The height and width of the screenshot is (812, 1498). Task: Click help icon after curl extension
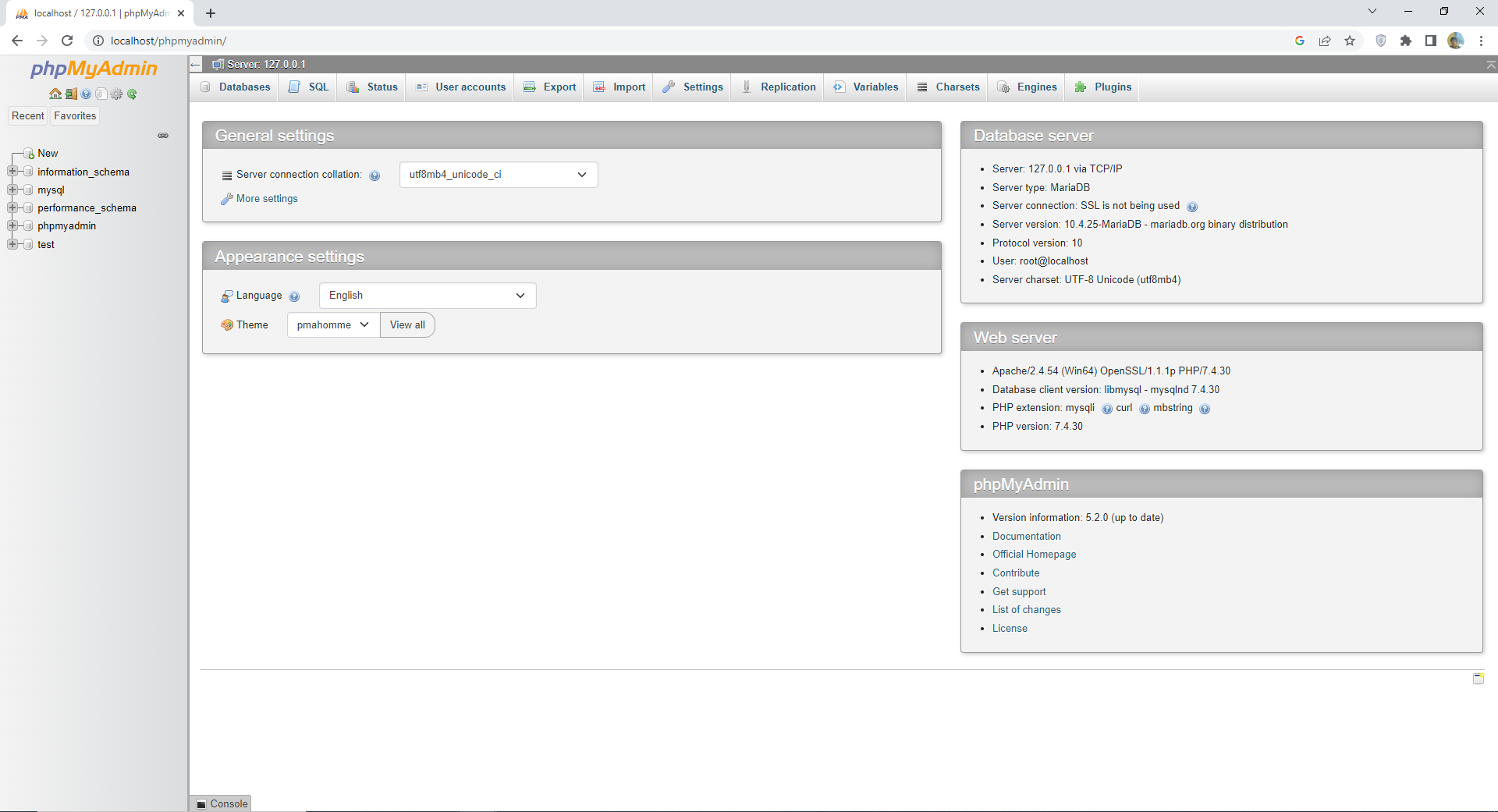coord(1144,409)
